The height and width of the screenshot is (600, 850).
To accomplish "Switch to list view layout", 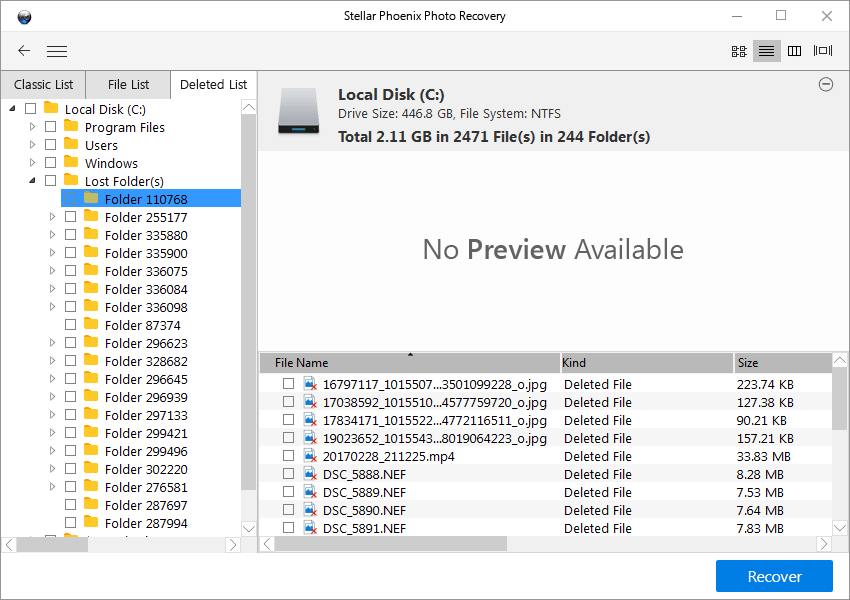I will [767, 51].
